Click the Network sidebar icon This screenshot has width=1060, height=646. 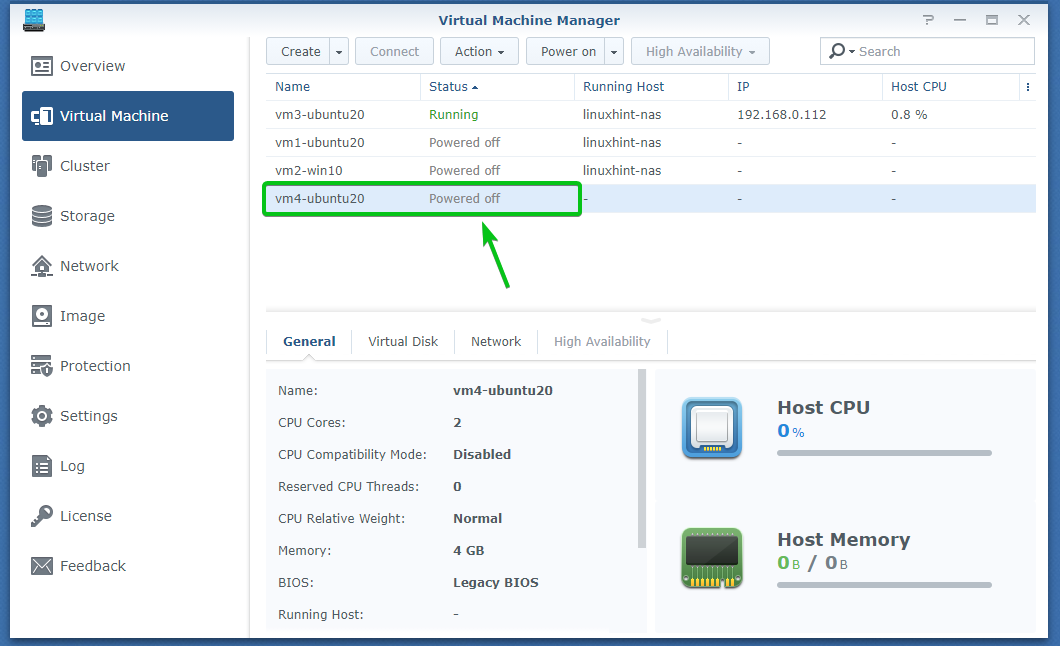[42, 266]
